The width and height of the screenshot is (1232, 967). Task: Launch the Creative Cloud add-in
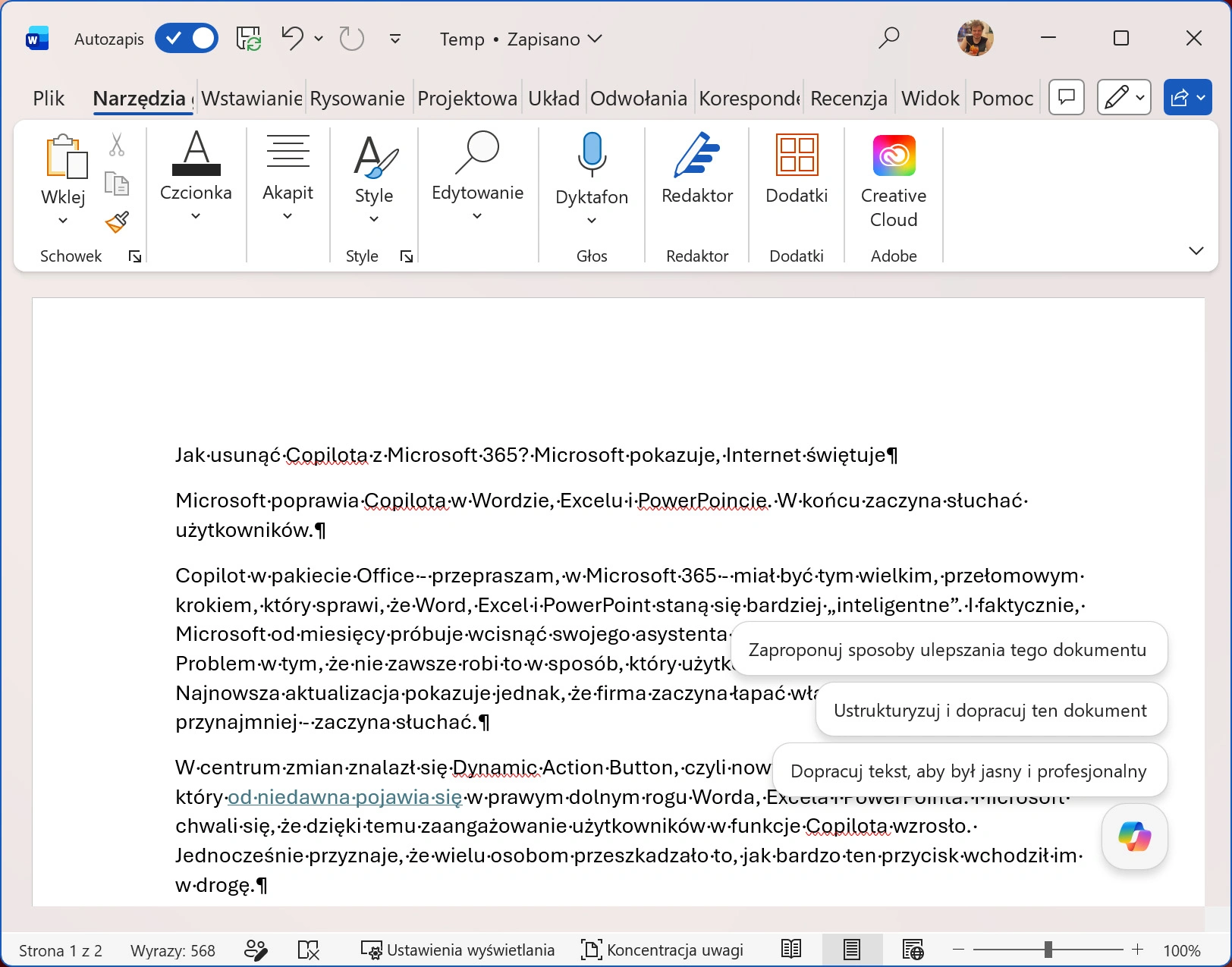tap(894, 181)
